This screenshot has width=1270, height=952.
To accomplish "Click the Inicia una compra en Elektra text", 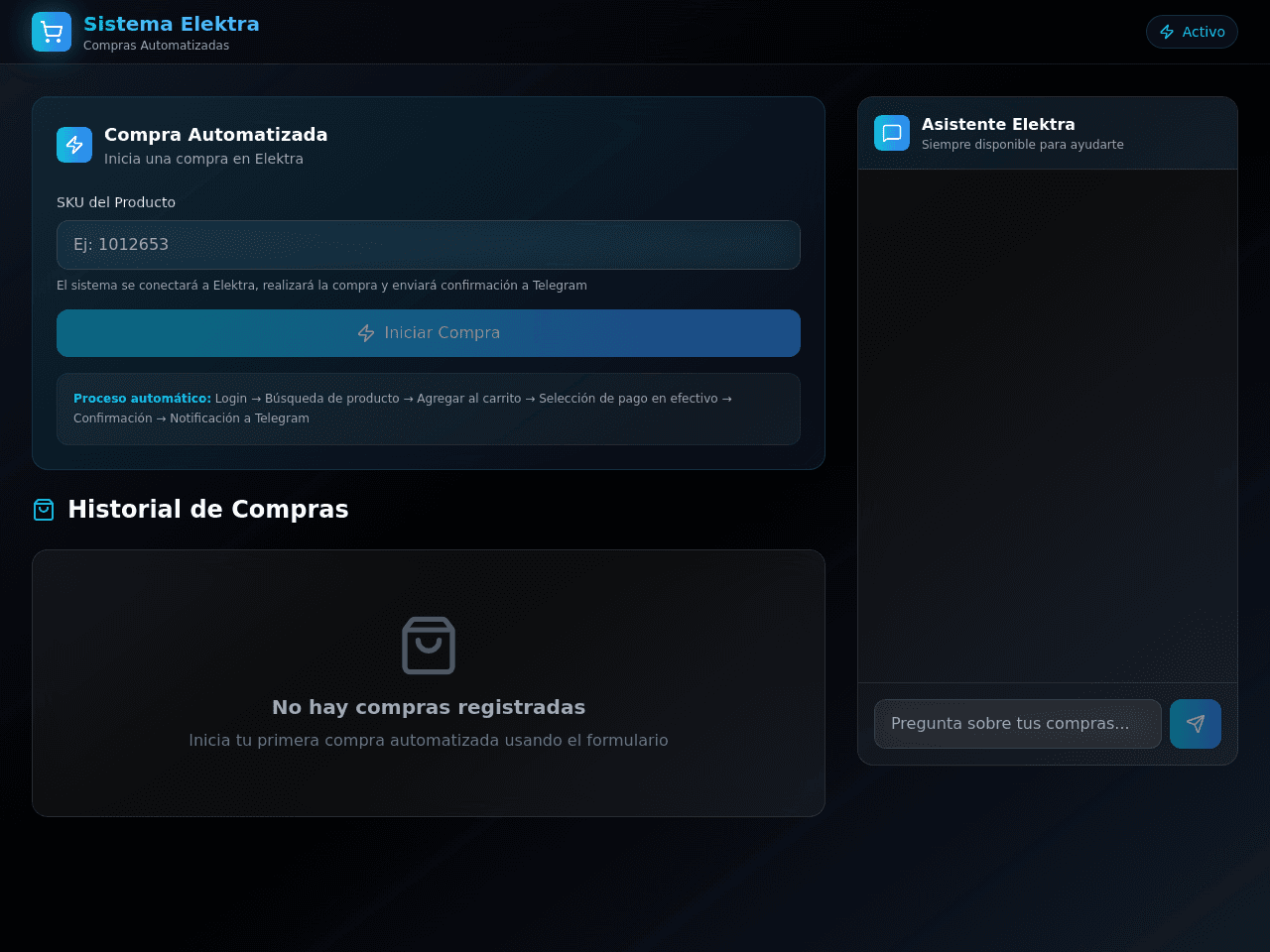I will coord(203,159).
